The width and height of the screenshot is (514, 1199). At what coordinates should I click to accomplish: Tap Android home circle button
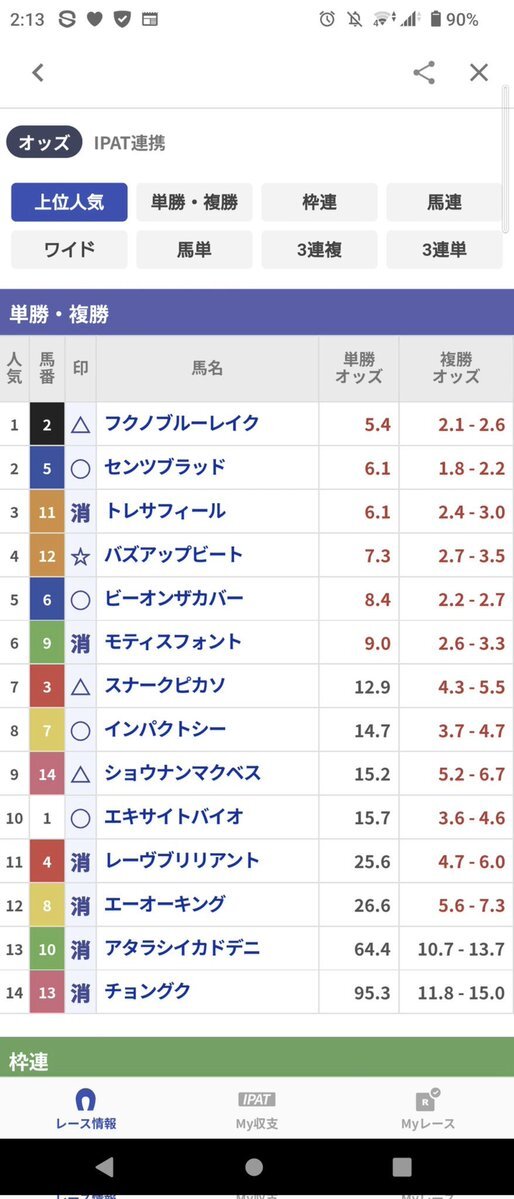(x=254, y=1167)
